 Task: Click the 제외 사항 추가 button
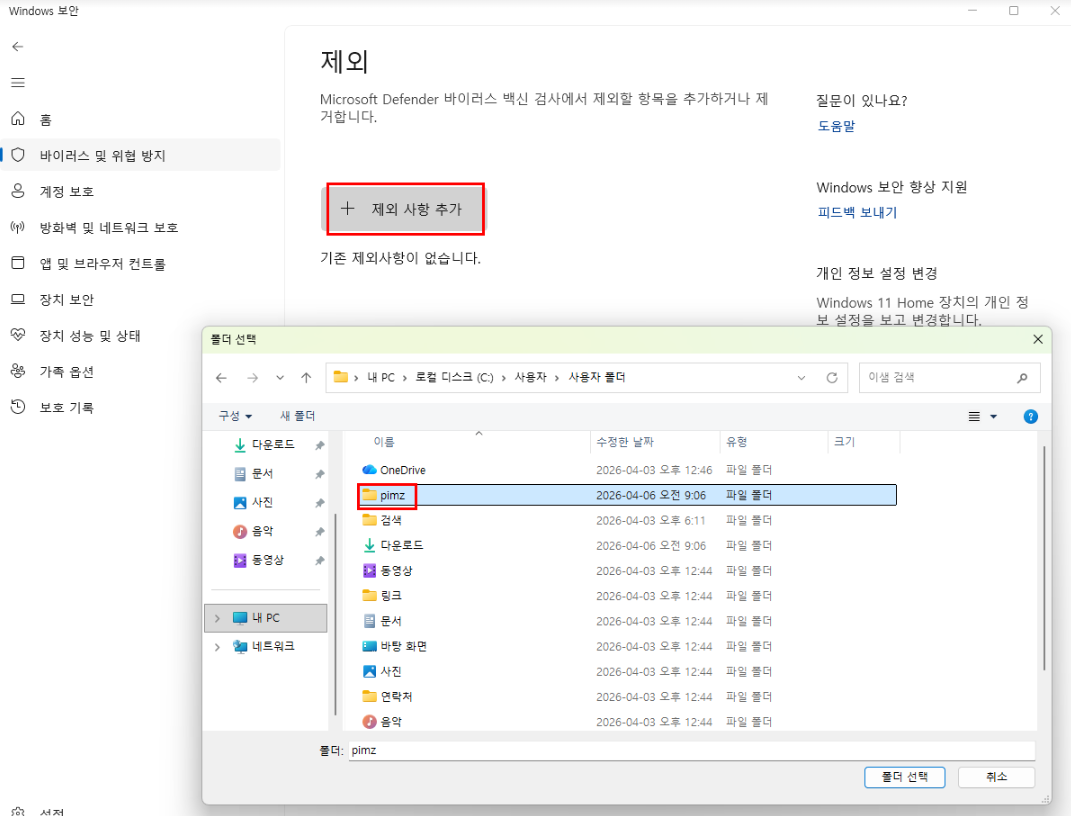405,209
